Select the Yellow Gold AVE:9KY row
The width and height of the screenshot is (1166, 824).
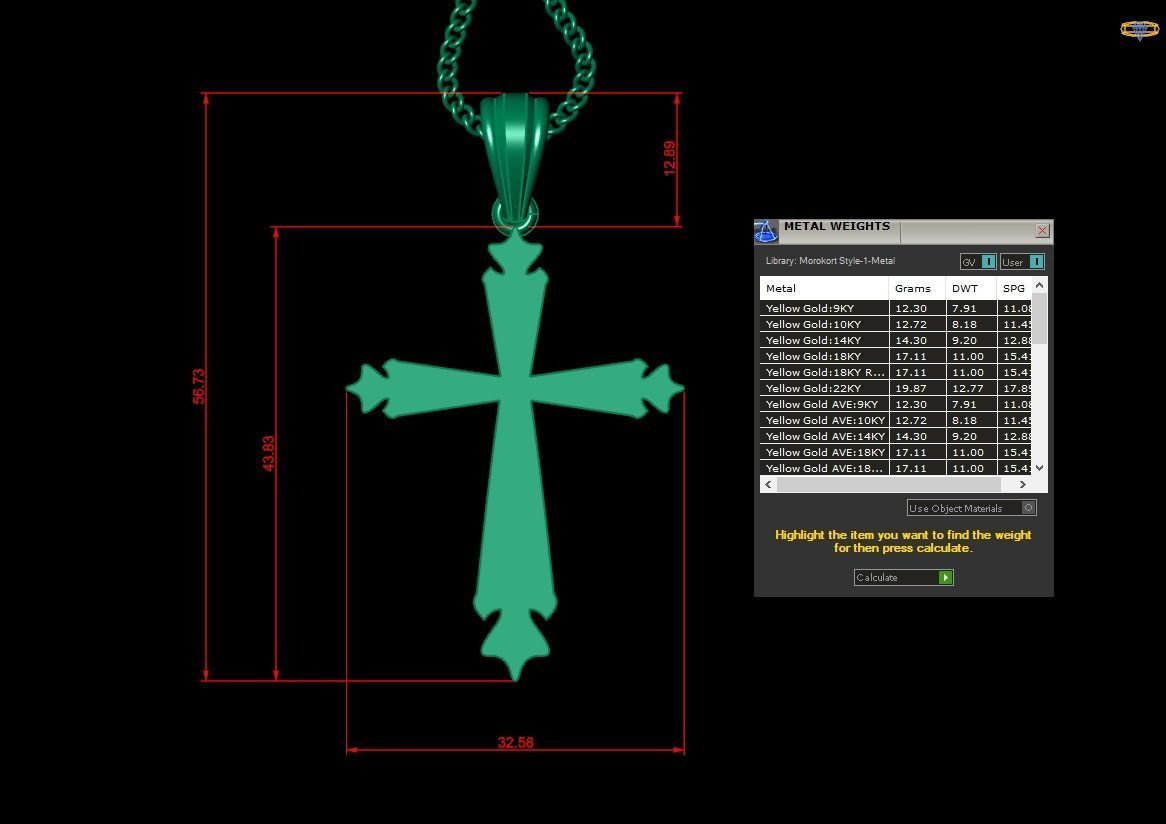[x=896, y=404]
